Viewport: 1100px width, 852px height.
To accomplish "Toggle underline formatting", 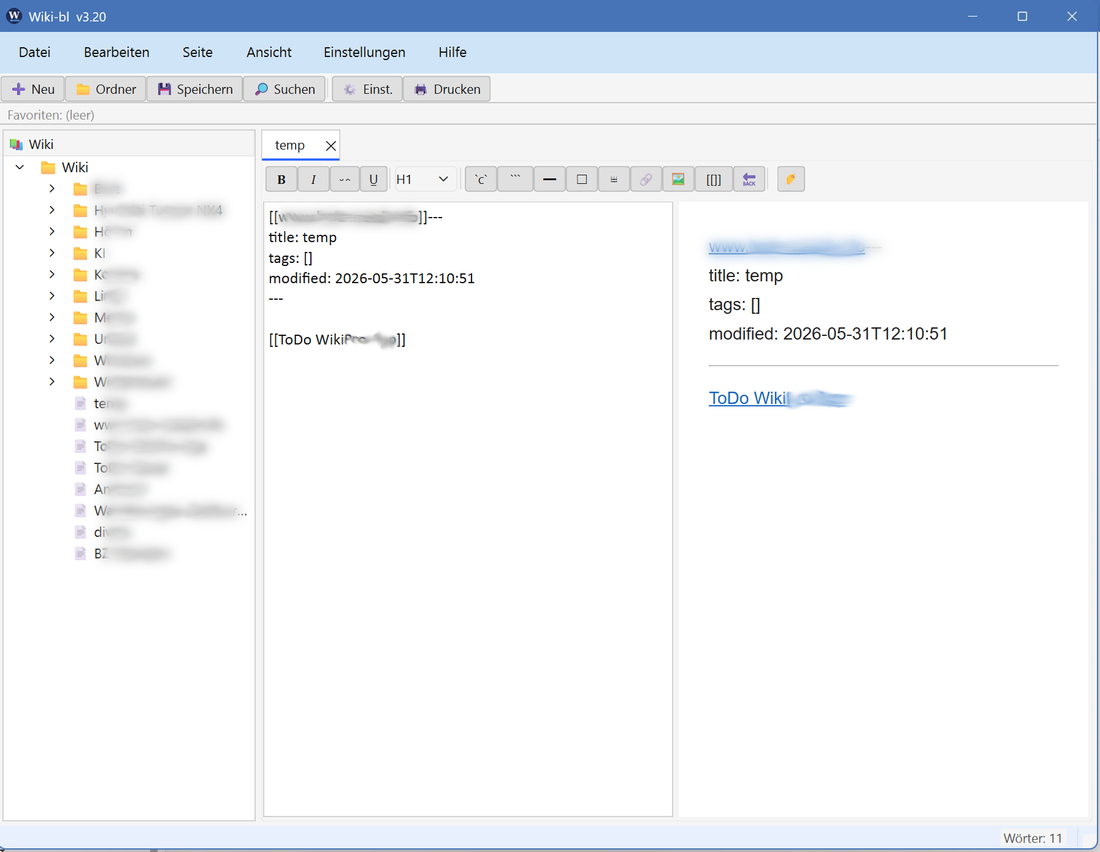I will click(x=373, y=180).
